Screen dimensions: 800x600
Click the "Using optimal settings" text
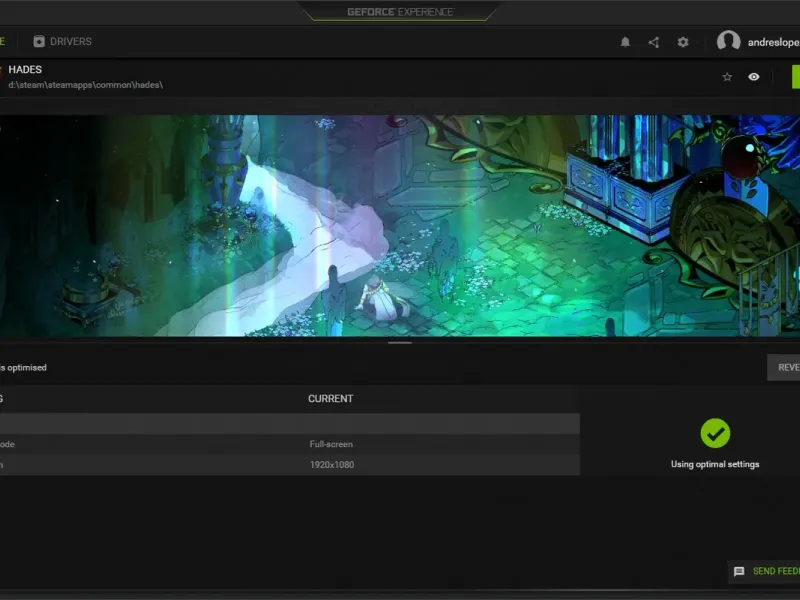[x=715, y=464]
